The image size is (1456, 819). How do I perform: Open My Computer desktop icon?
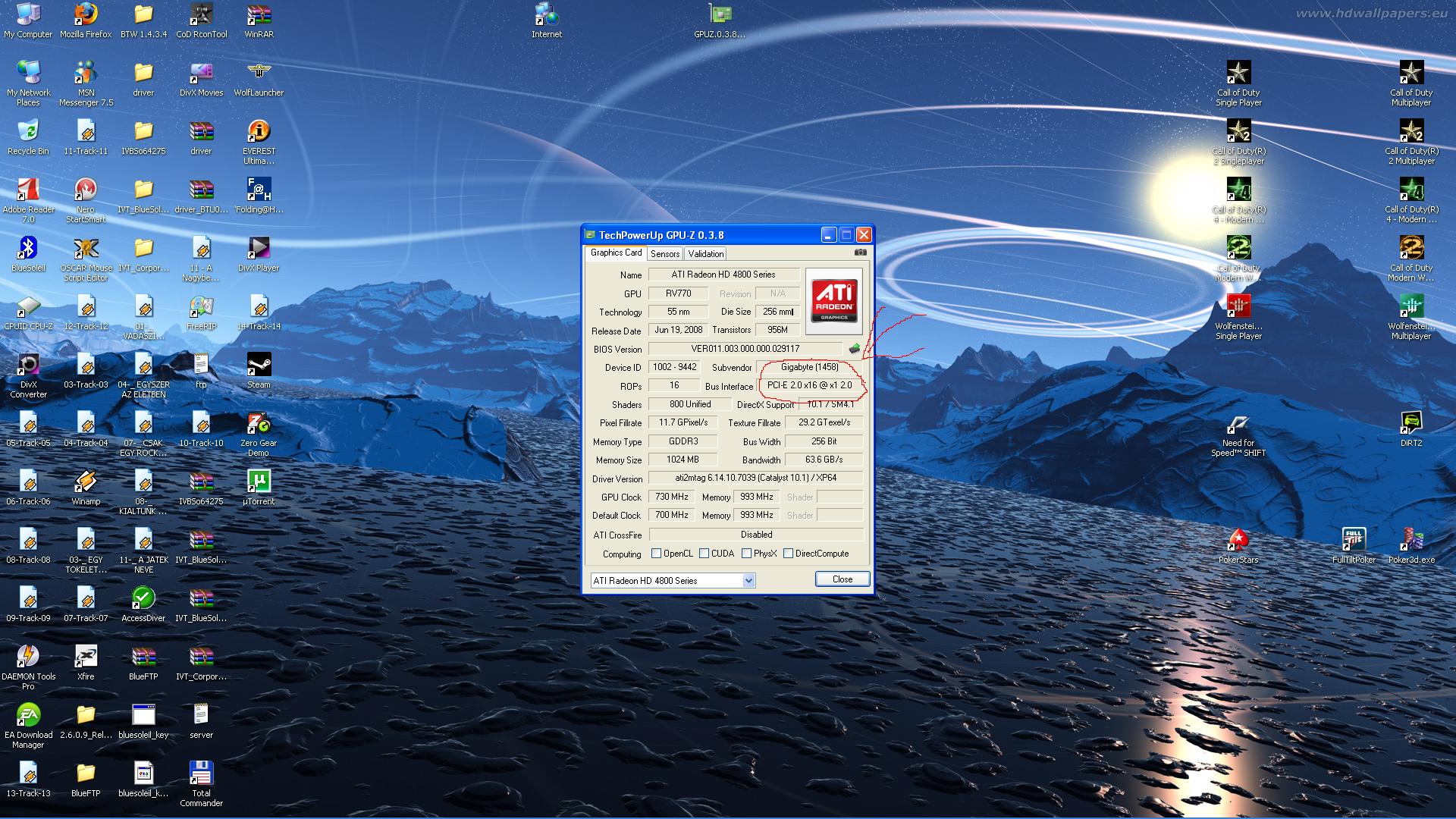click(x=28, y=20)
